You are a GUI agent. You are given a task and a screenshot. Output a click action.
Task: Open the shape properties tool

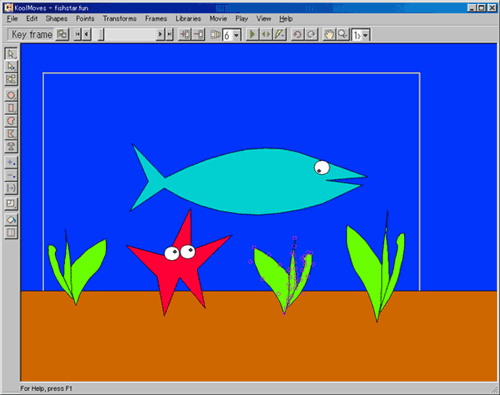(x=11, y=204)
